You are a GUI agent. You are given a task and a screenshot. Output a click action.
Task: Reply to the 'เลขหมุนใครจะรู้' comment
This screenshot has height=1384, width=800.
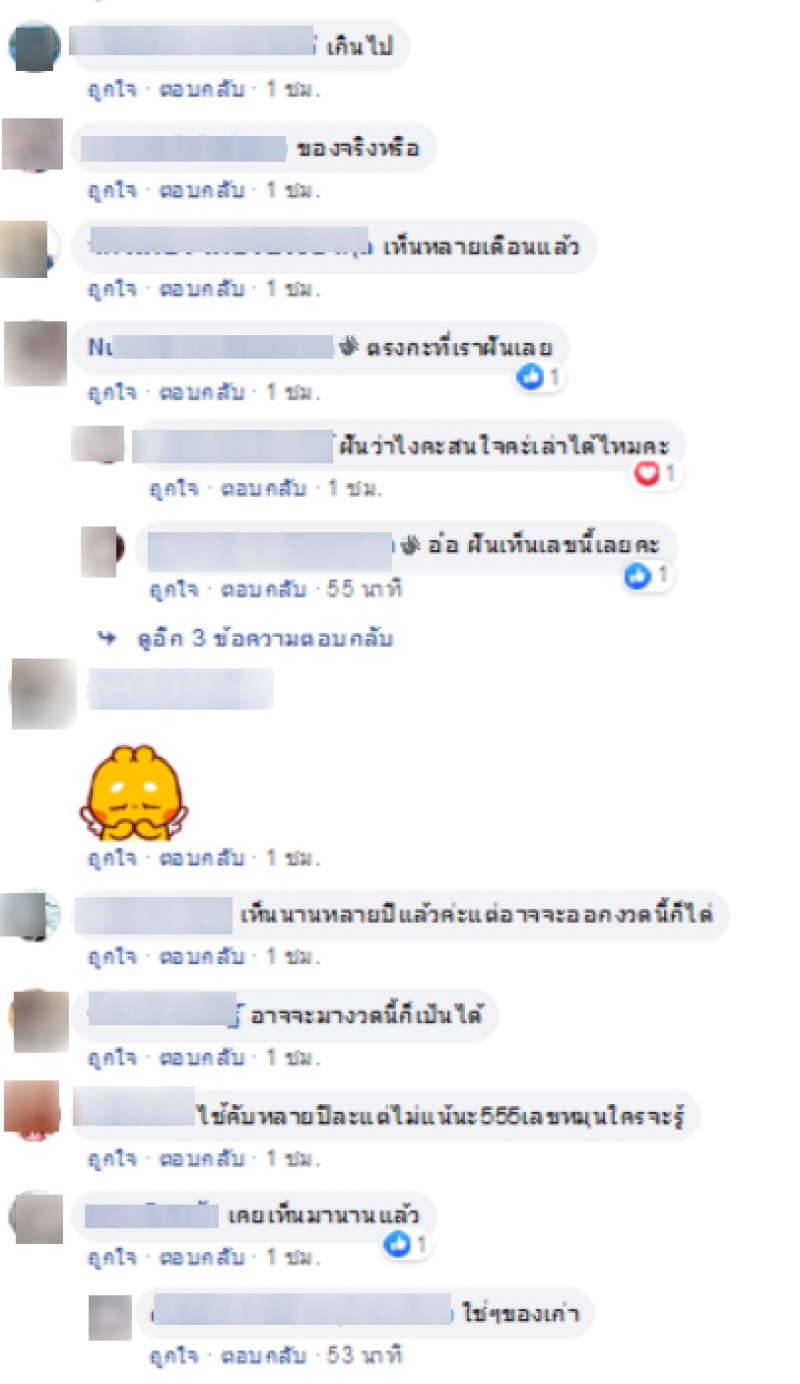pyautogui.click(x=203, y=1158)
